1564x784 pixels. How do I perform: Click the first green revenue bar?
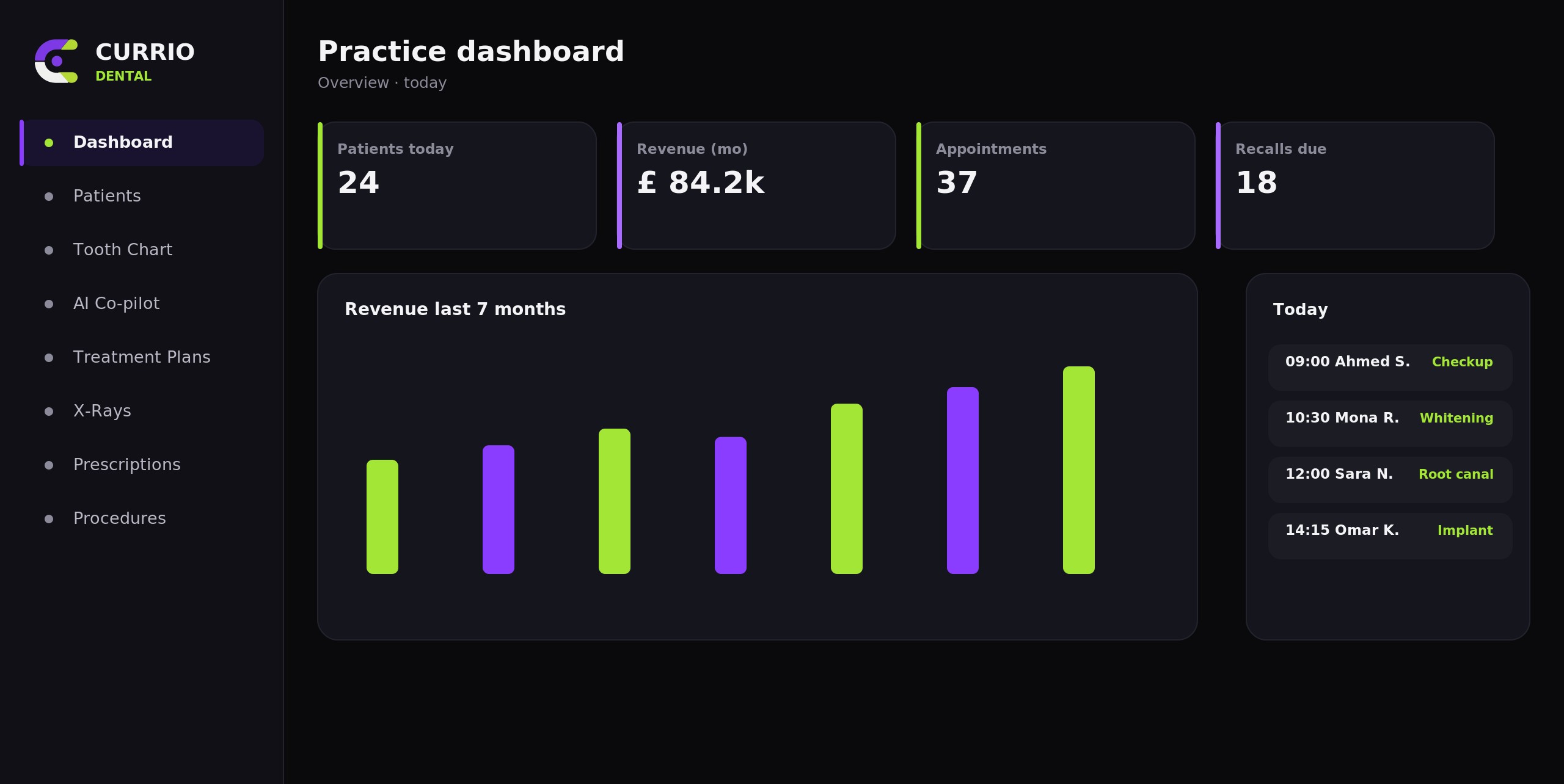pos(382,517)
